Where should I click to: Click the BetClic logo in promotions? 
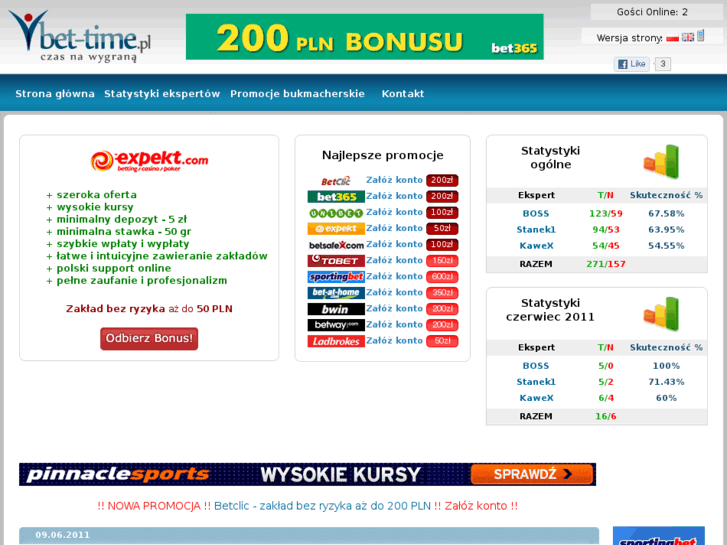click(x=336, y=180)
